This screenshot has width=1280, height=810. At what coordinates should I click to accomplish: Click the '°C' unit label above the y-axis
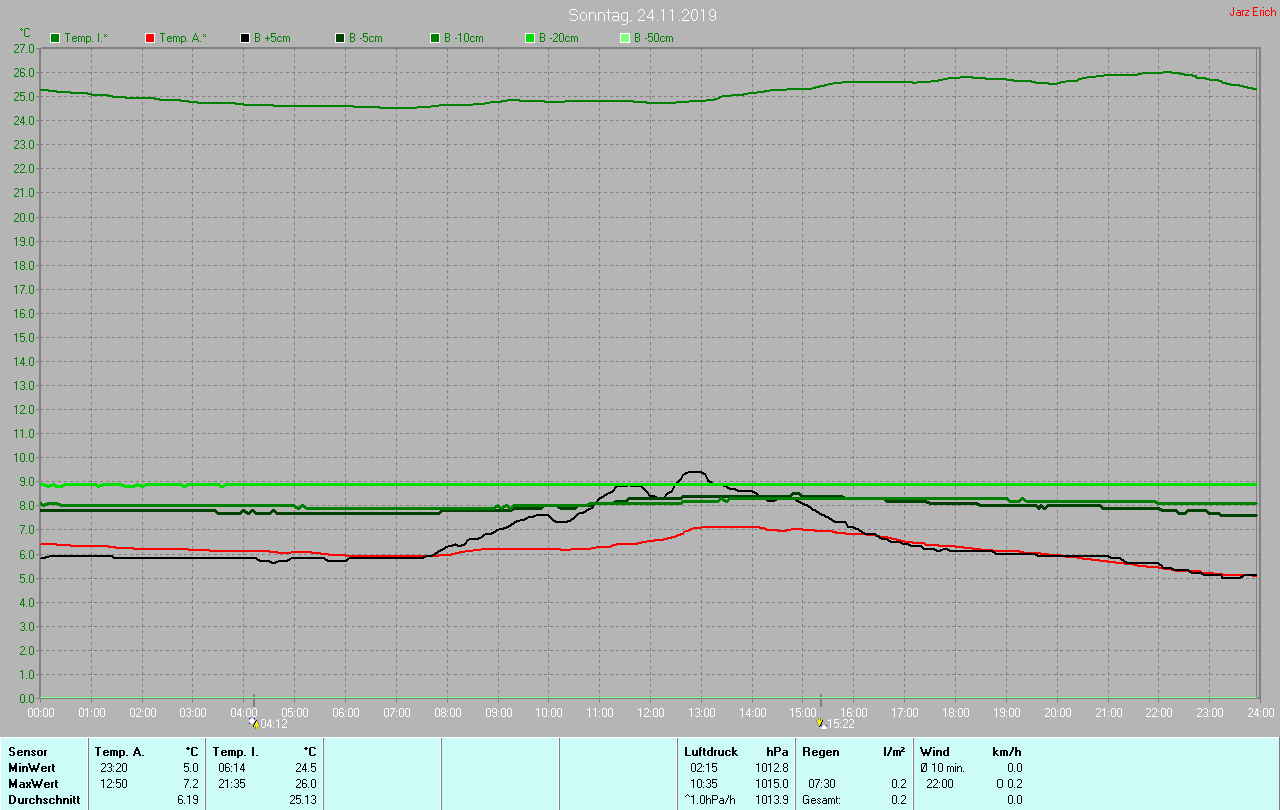[x=25, y=33]
